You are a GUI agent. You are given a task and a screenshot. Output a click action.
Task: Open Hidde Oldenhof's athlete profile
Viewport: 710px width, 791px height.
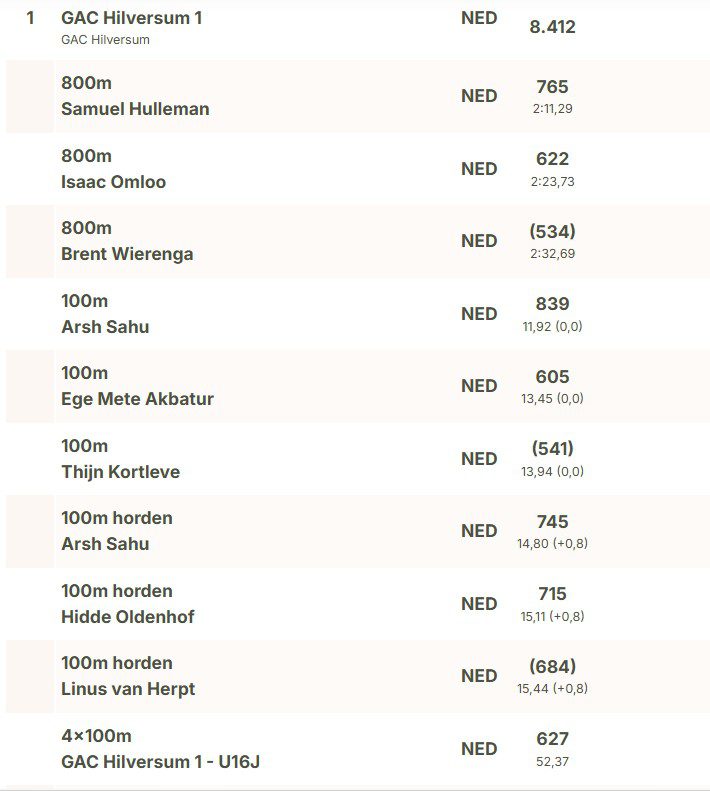[127, 617]
